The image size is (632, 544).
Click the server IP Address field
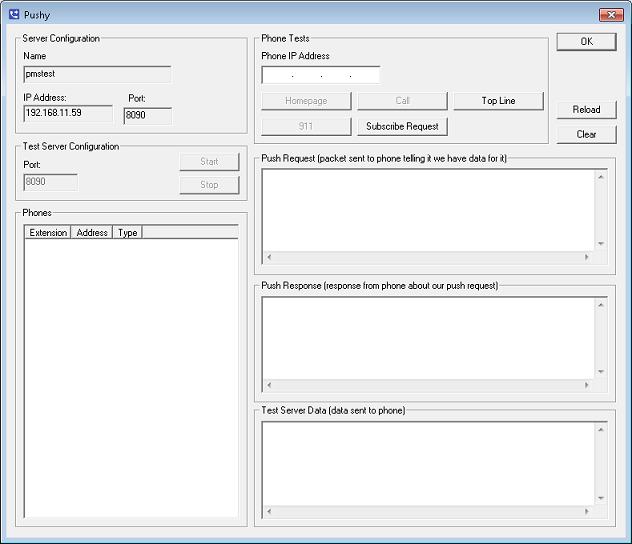tap(68, 113)
